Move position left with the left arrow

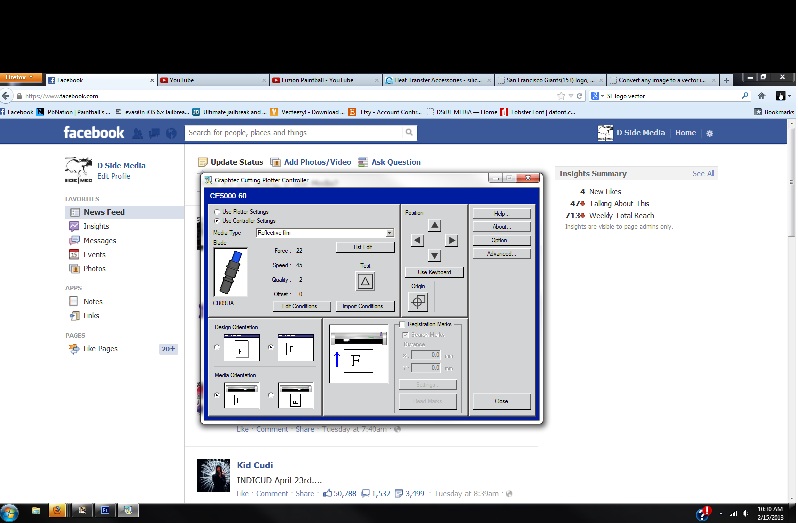[417, 240]
